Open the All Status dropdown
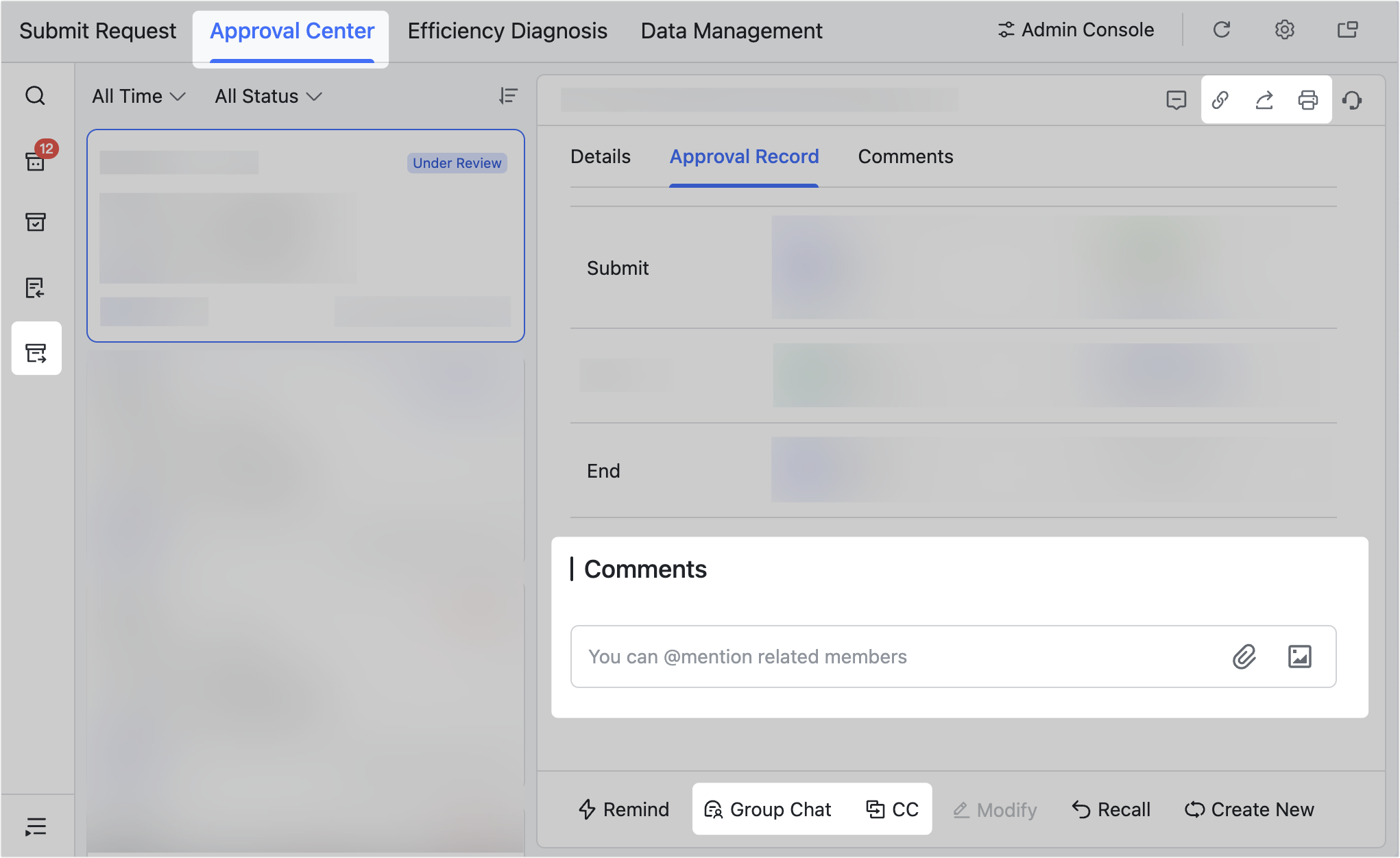The width and height of the screenshot is (1400, 858). tap(267, 96)
